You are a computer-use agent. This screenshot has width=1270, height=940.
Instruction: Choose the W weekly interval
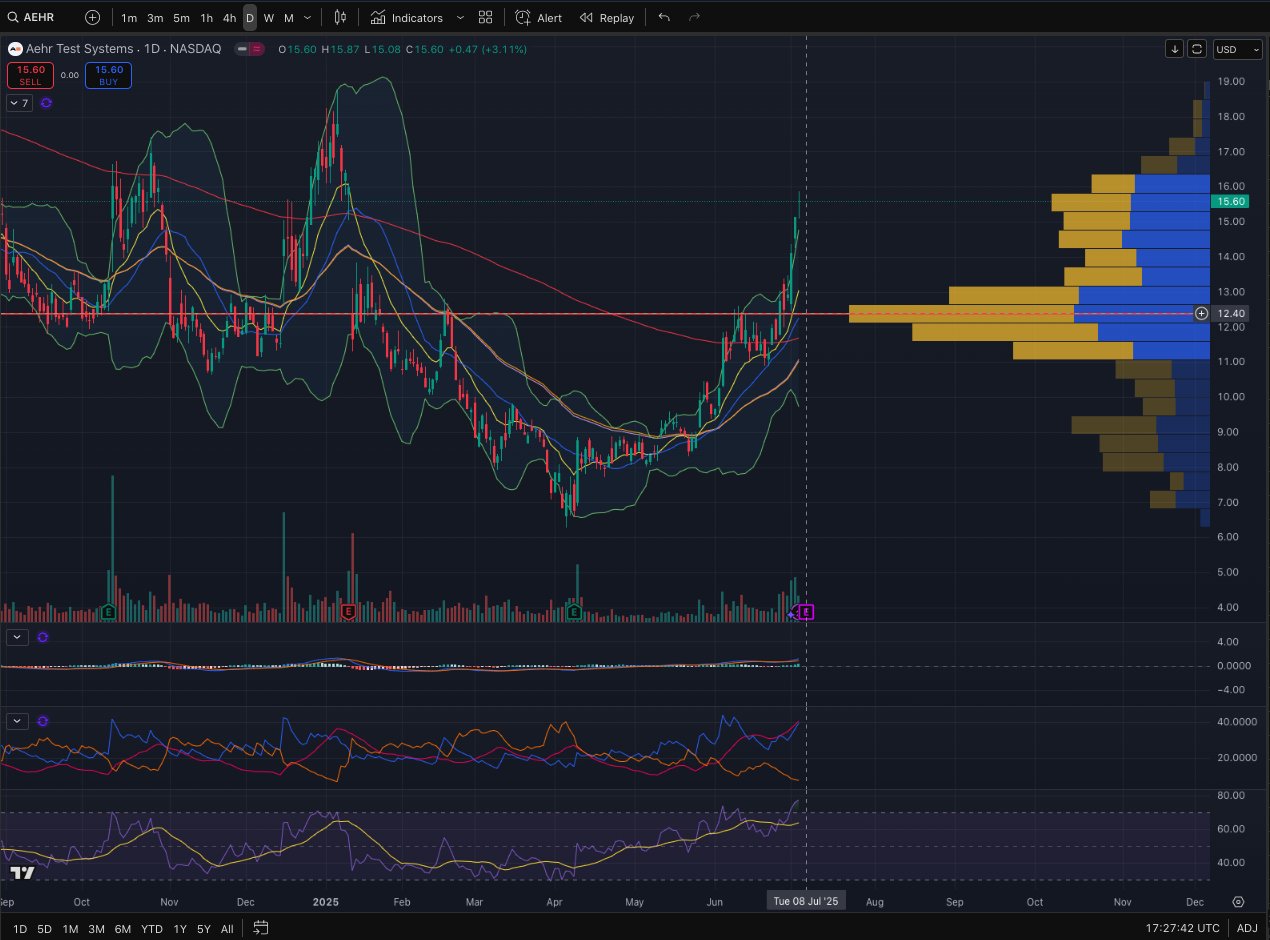[x=269, y=18]
